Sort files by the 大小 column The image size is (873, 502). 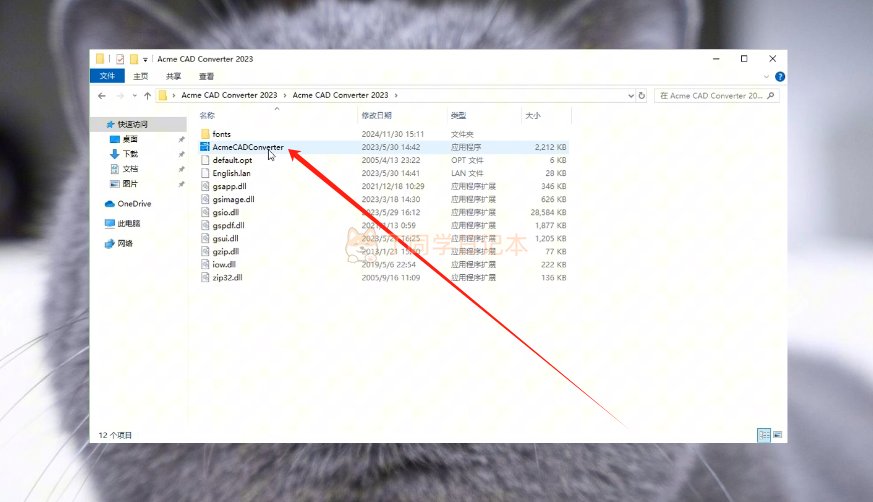[533, 116]
